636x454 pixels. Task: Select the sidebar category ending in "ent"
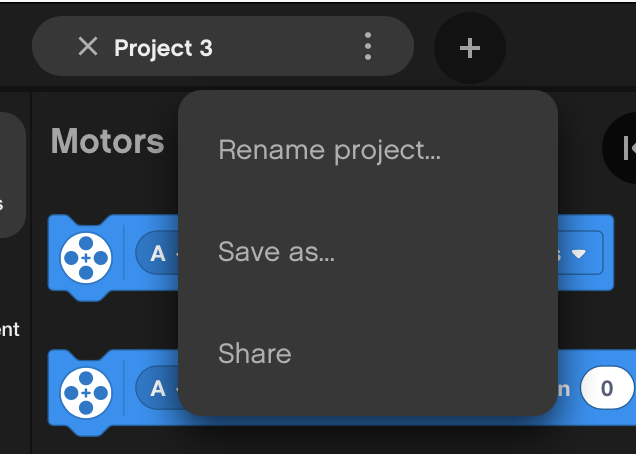[x=9, y=329]
